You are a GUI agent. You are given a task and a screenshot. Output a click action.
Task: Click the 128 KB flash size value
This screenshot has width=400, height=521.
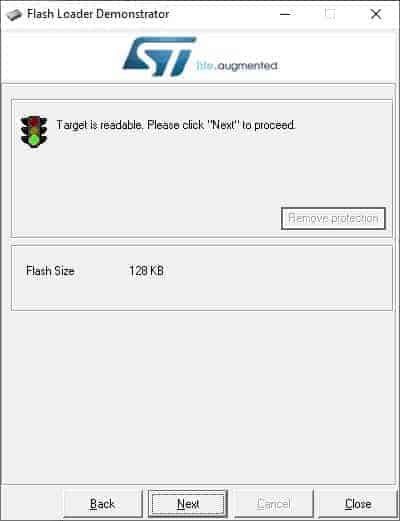coord(146,271)
